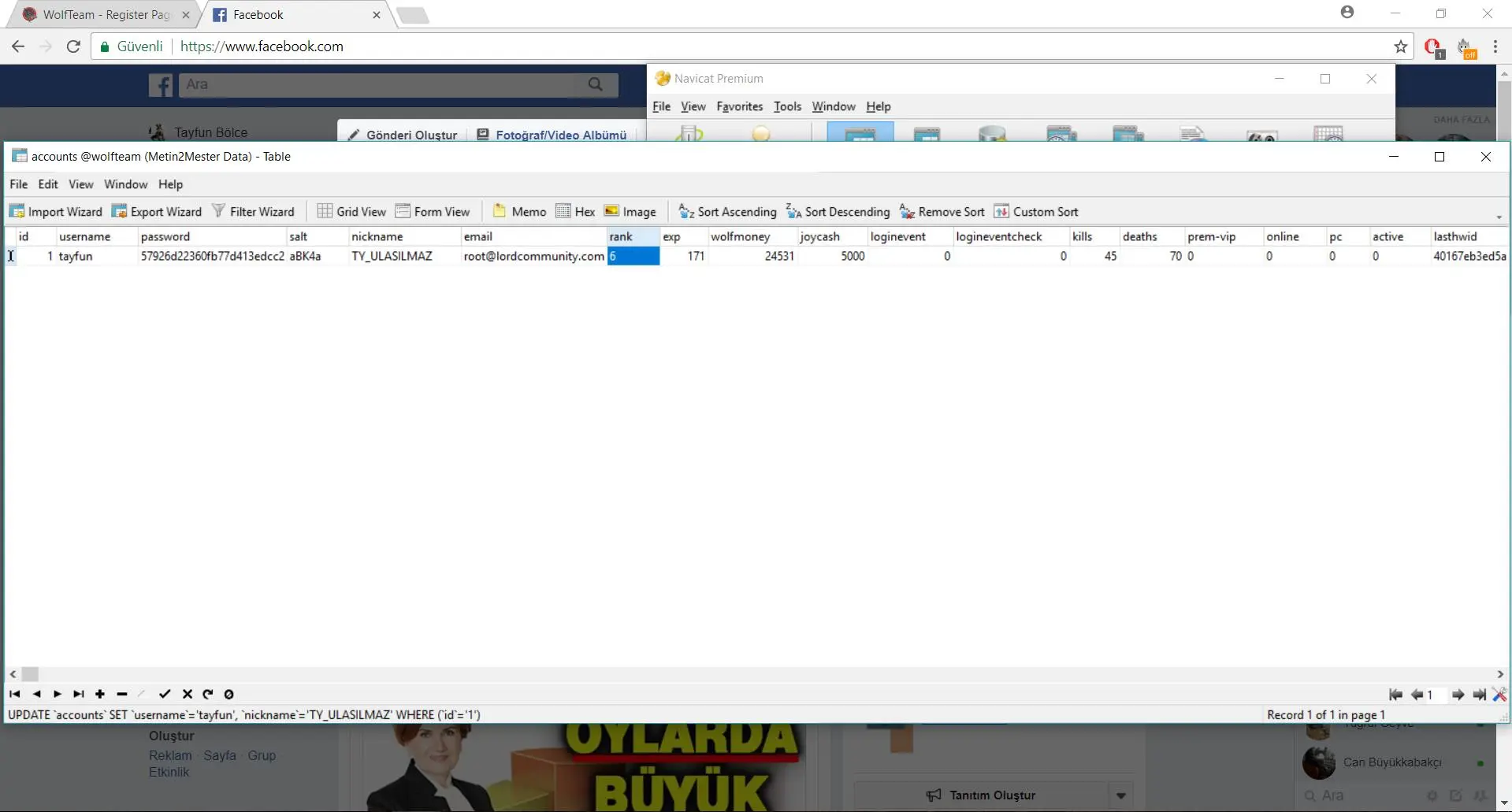This screenshot has height=812, width=1512.
Task: Switch to Form View
Action: pyautogui.click(x=433, y=212)
